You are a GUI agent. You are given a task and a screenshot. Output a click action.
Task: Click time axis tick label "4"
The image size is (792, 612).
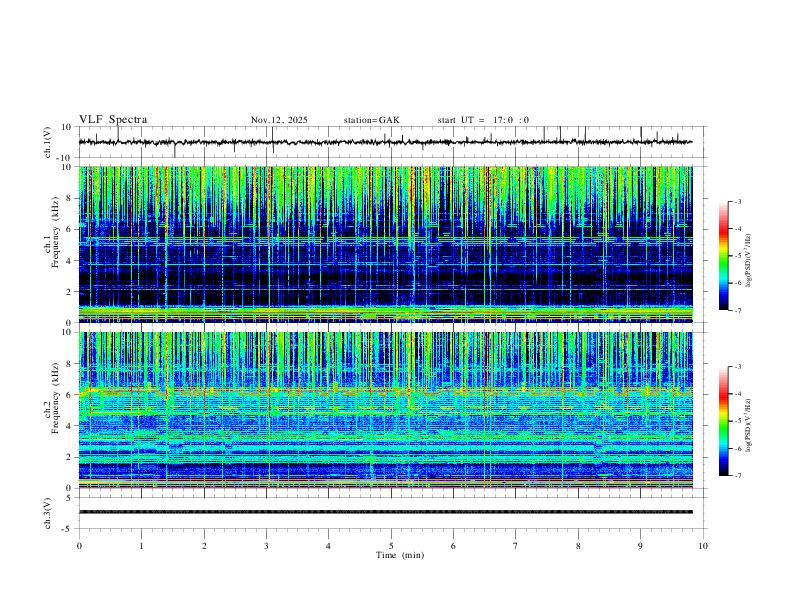pos(328,546)
